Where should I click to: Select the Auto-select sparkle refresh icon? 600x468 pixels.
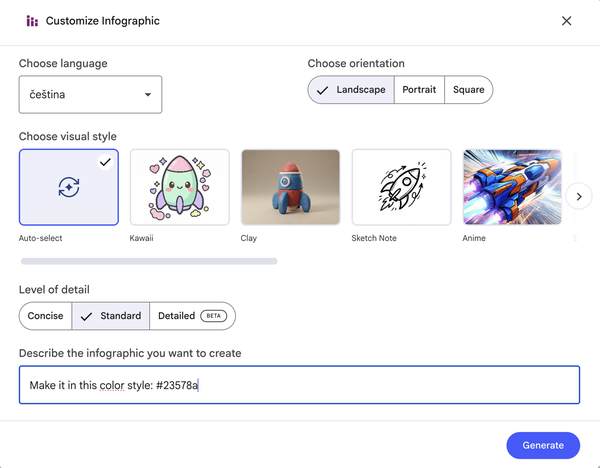pyautogui.click(x=69, y=187)
